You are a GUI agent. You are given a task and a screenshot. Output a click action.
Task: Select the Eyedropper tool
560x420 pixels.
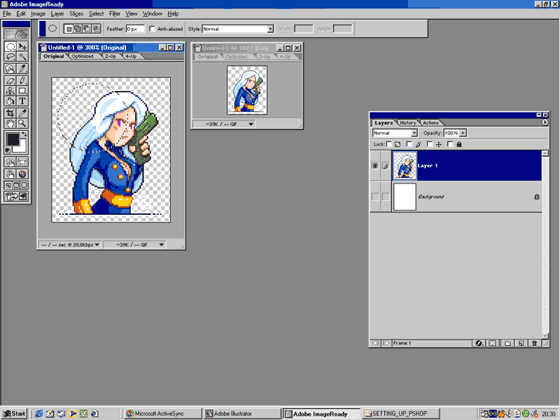(x=22, y=113)
